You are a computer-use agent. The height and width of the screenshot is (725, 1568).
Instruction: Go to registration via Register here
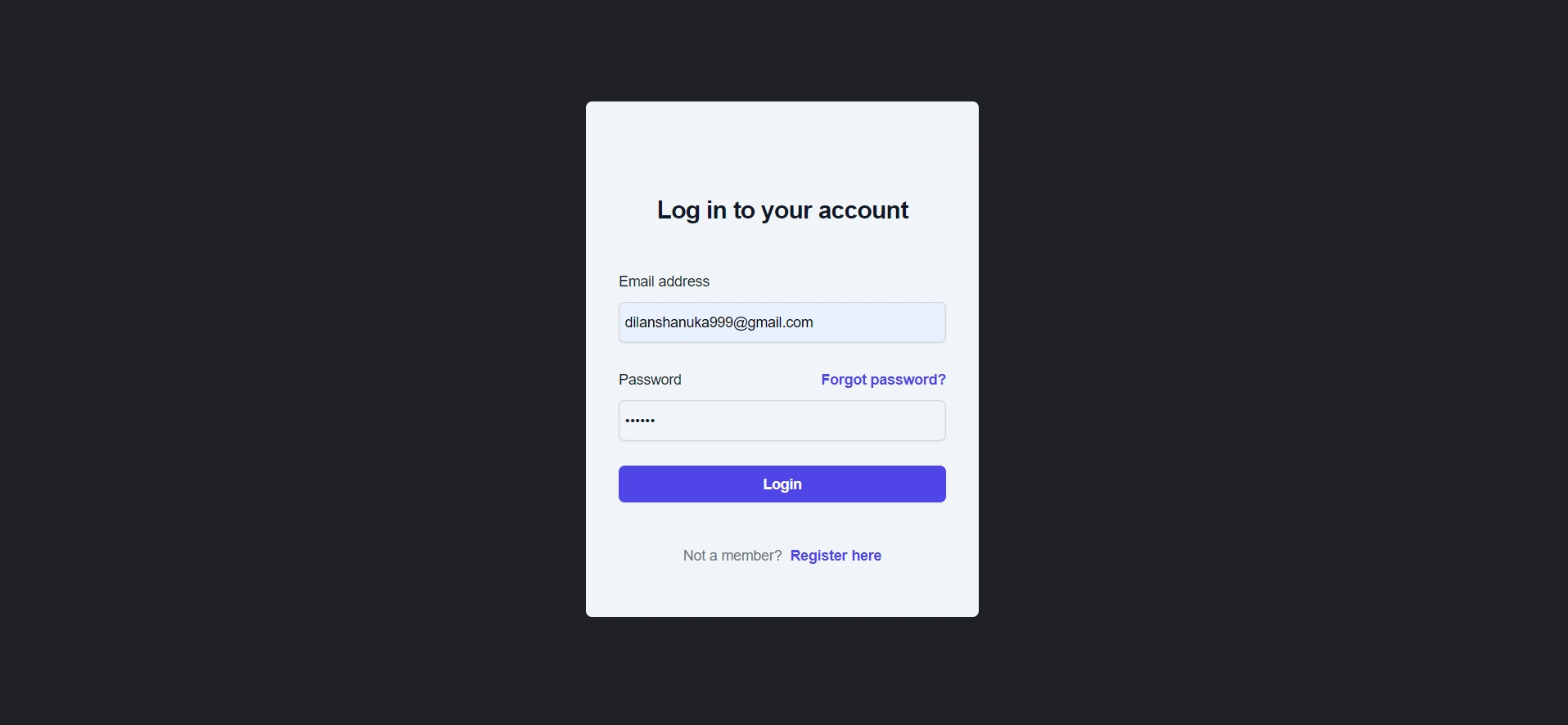pos(836,556)
